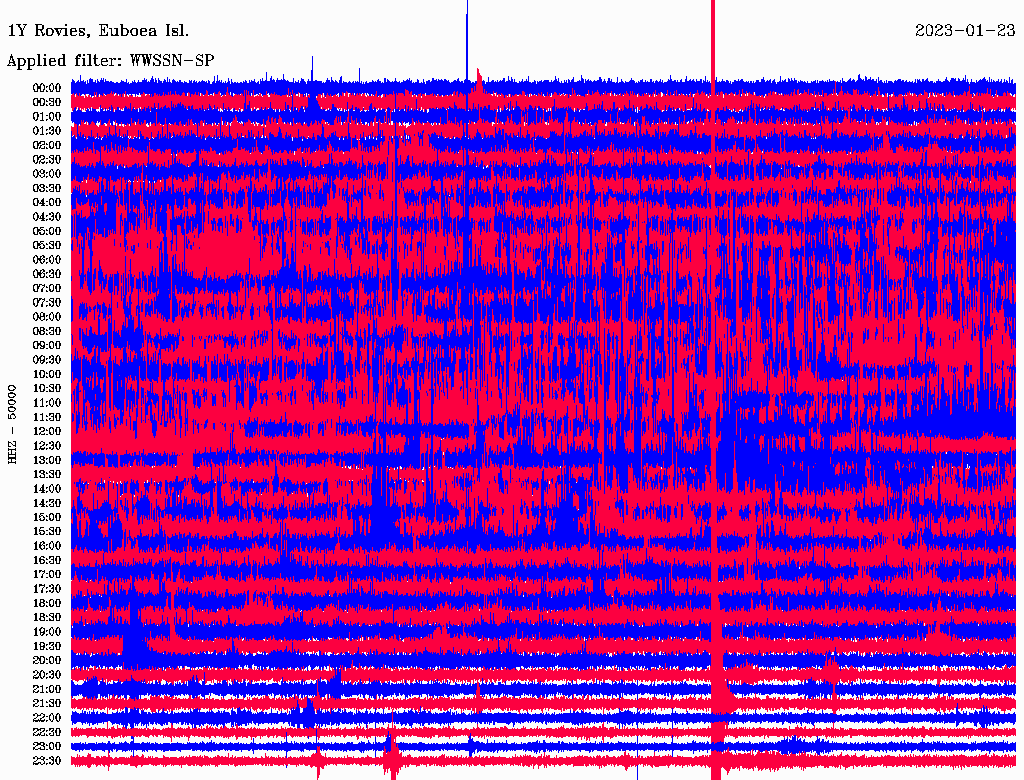Select the 16:00 time label
Image resolution: width=1024 pixels, height=780 pixels.
tap(47, 546)
